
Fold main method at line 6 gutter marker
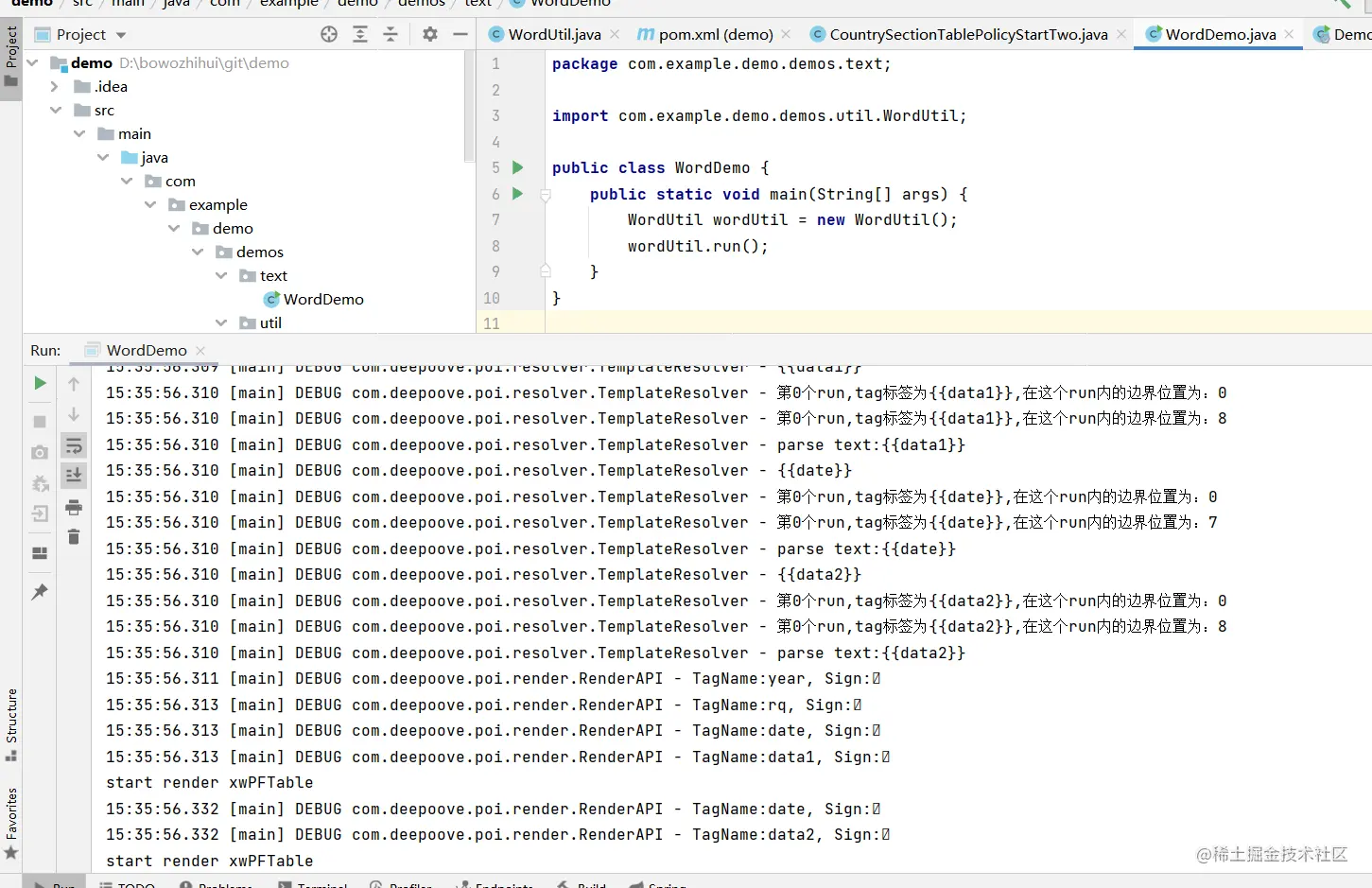(x=546, y=195)
